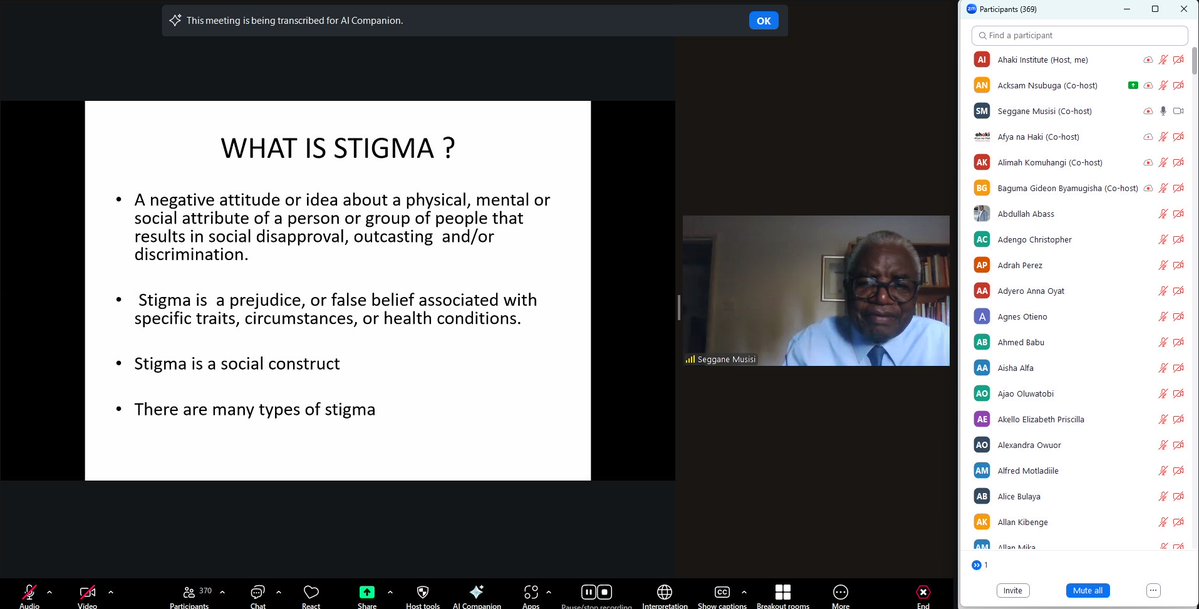The width and height of the screenshot is (1199, 609).
Task: Toggle Acksam Nsubuga's muted microphone icon
Action: 1164,86
